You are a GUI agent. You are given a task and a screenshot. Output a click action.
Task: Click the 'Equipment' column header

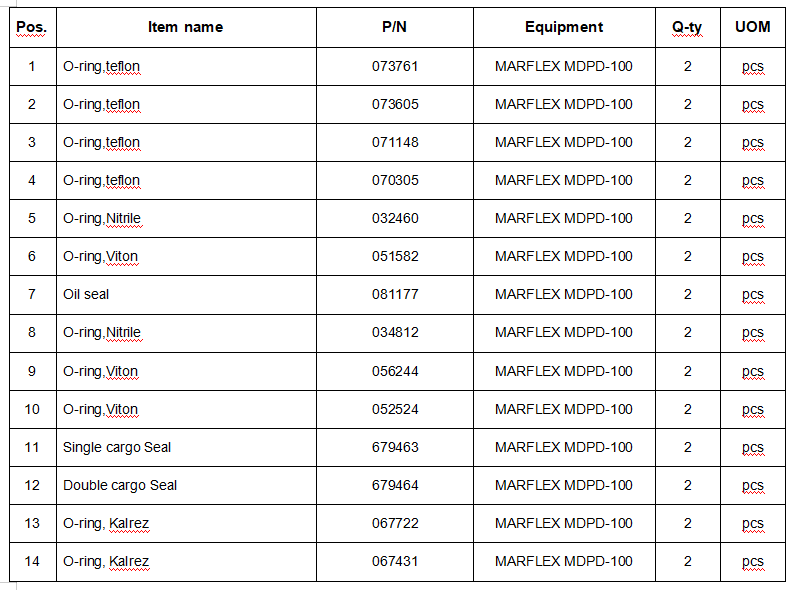click(564, 27)
